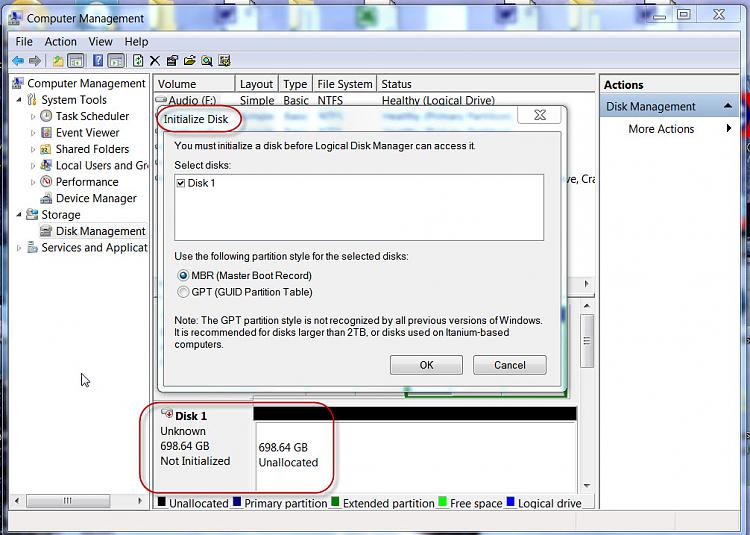Click Disk Management icon in tree
Viewport: 750px width, 535px height.
[46, 231]
